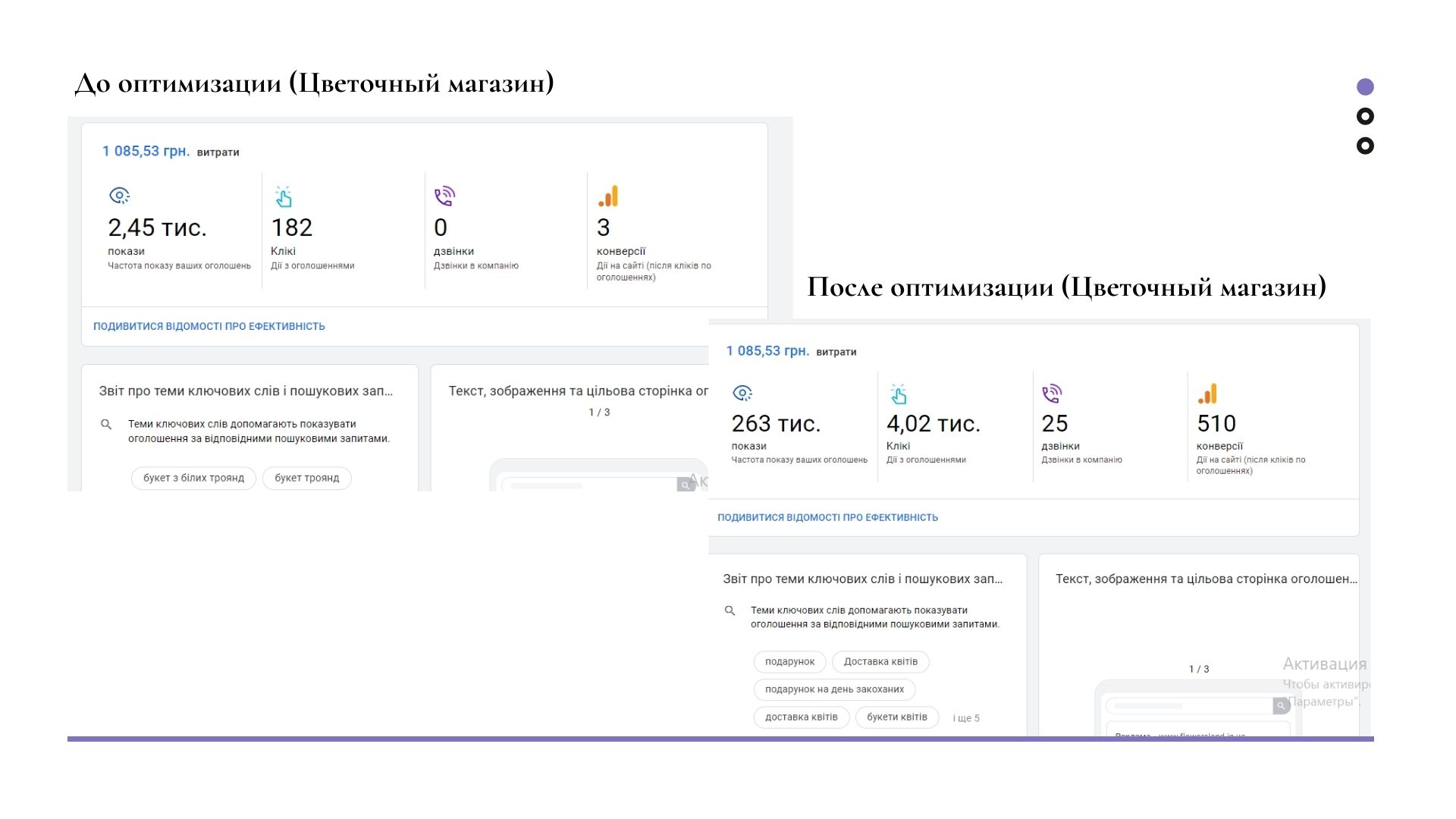Open the lower-right ПОДИВИТИСЯ ВІДОМОСТІ ПРО ЕФЕКТИВНІСТЬ link
Image resolution: width=1456 pixels, height=819 pixels.
click(x=828, y=517)
